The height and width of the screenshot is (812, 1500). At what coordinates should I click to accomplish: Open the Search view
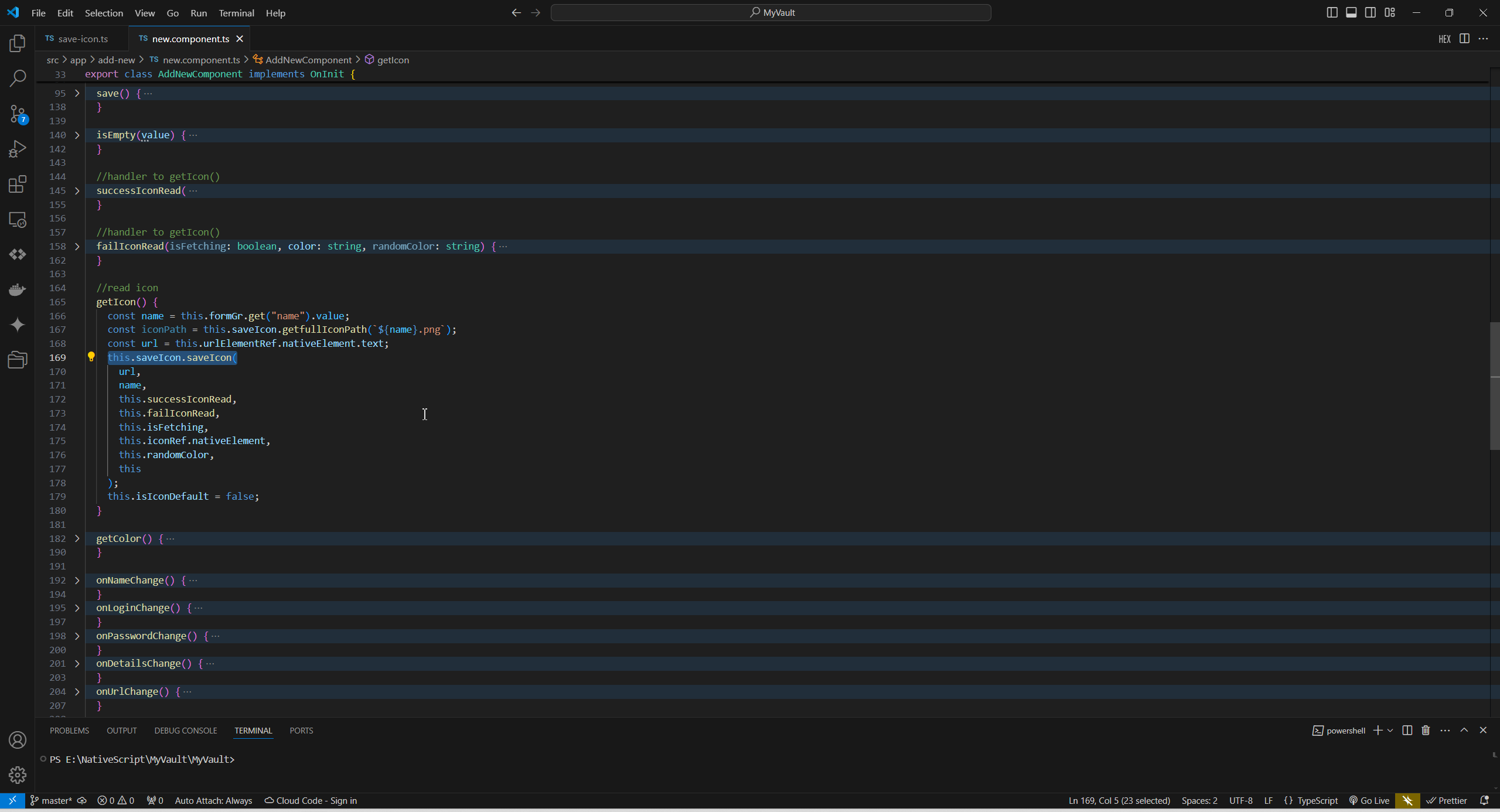pyautogui.click(x=18, y=78)
